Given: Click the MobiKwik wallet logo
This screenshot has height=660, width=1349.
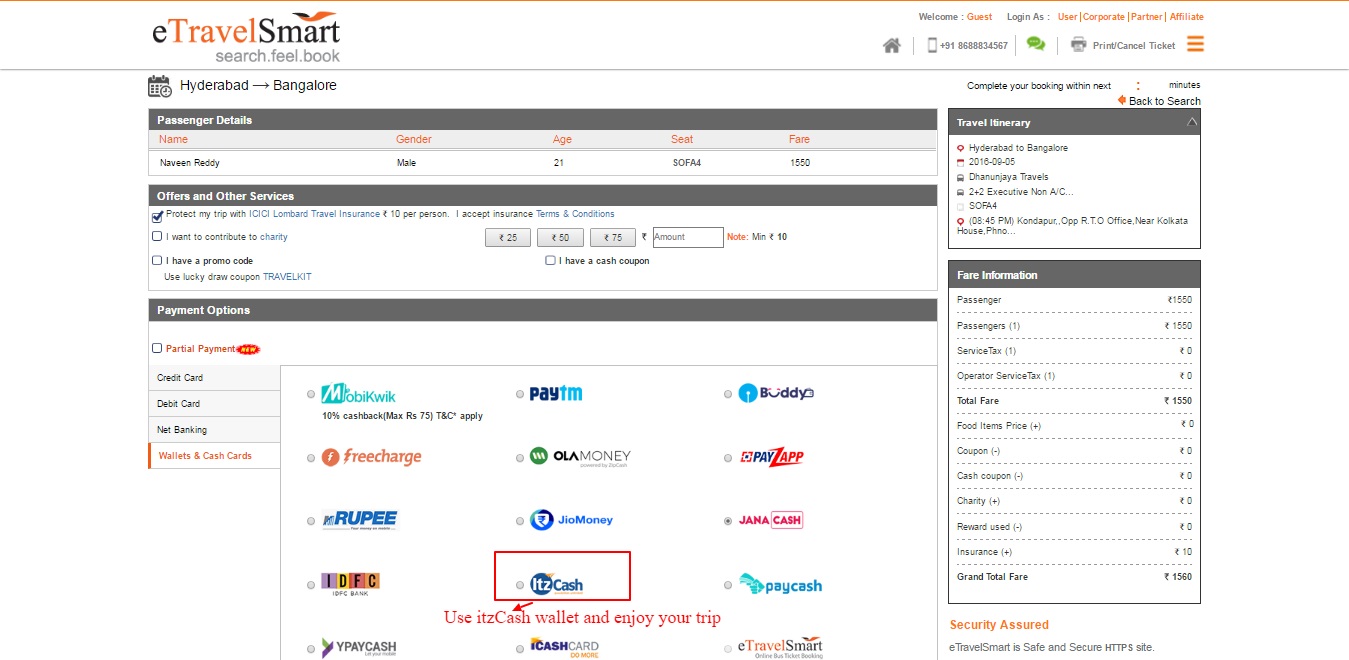Looking at the screenshot, I should click(x=359, y=394).
